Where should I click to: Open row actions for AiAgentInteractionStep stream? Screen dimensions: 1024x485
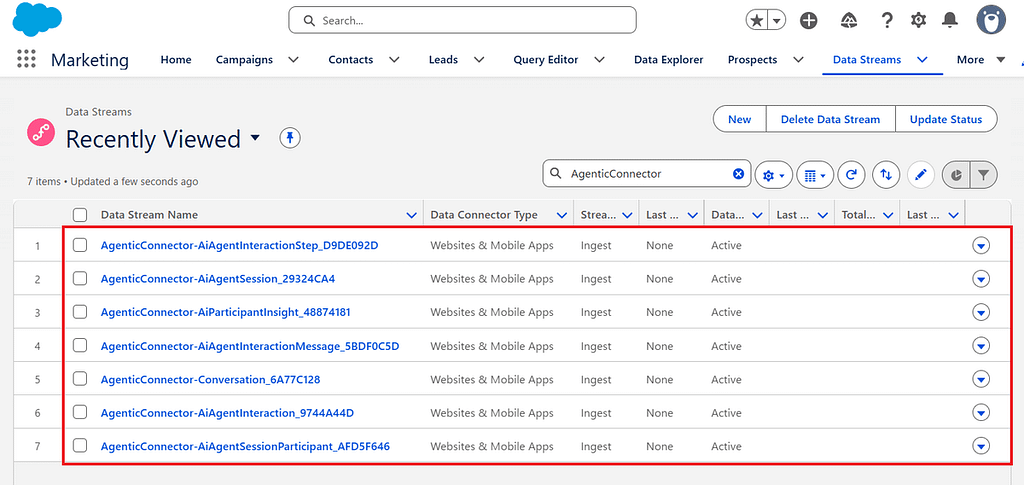click(981, 245)
